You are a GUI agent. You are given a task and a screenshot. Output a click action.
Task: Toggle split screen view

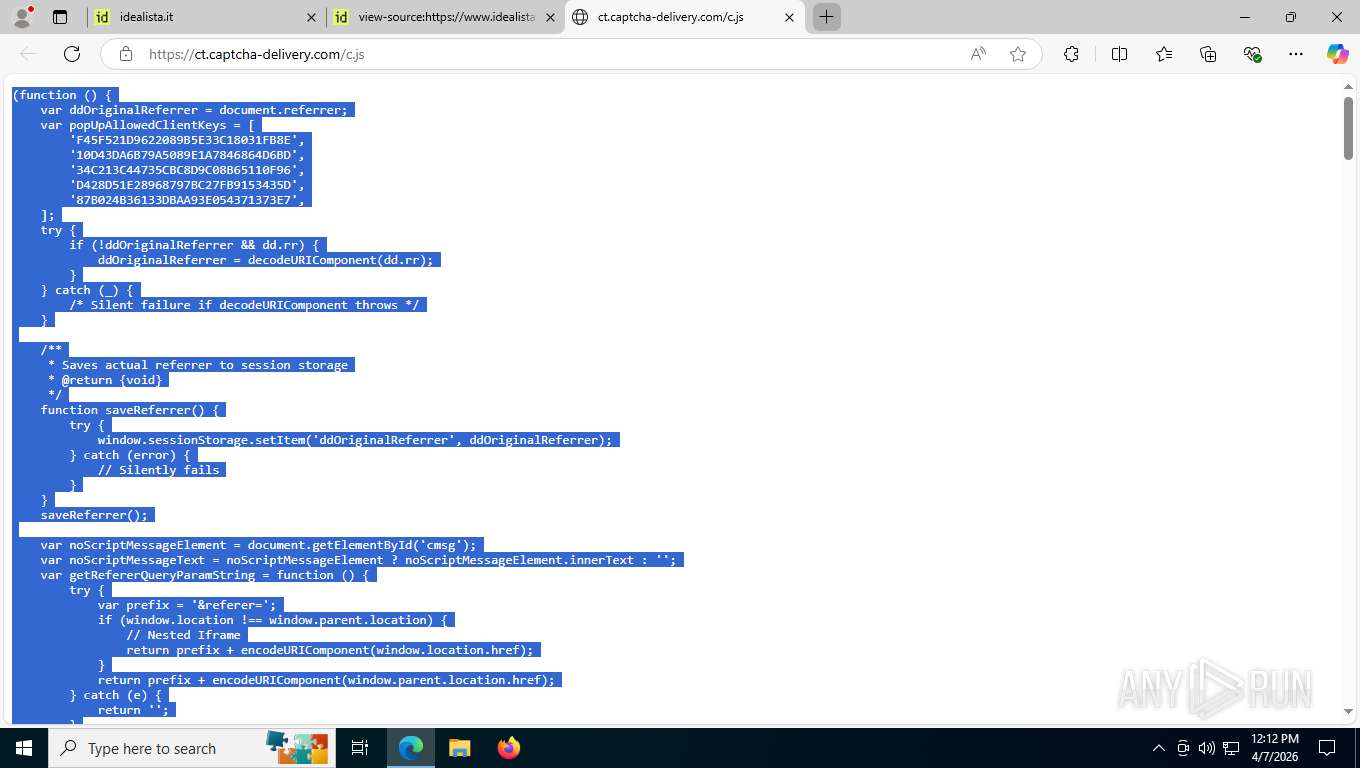[x=1119, y=54]
